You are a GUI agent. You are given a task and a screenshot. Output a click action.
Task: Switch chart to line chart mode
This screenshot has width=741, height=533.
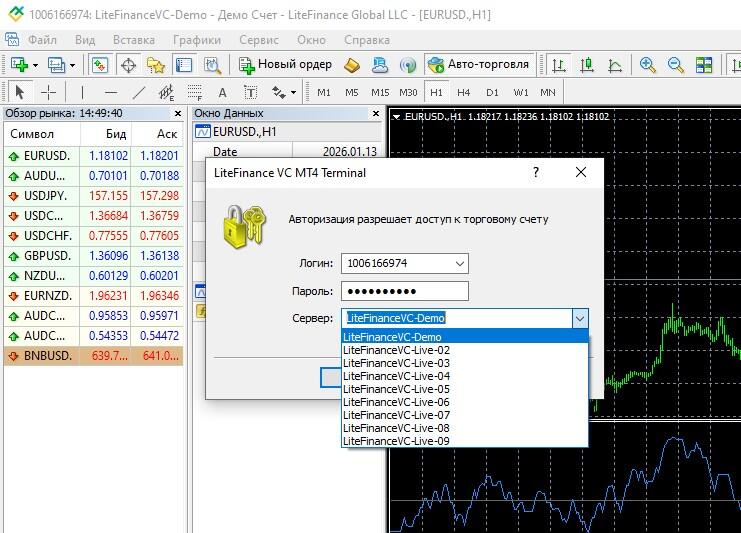[x=615, y=65]
